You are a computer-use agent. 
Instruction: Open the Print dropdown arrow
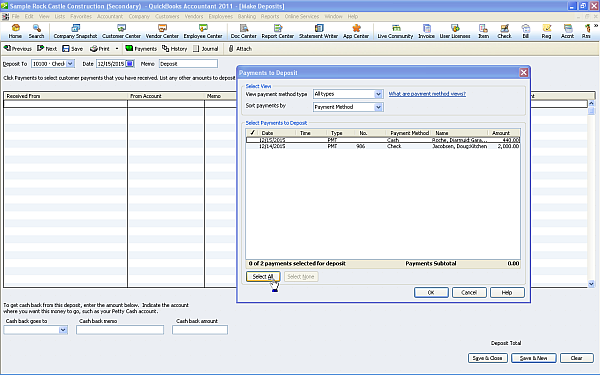click(117, 49)
